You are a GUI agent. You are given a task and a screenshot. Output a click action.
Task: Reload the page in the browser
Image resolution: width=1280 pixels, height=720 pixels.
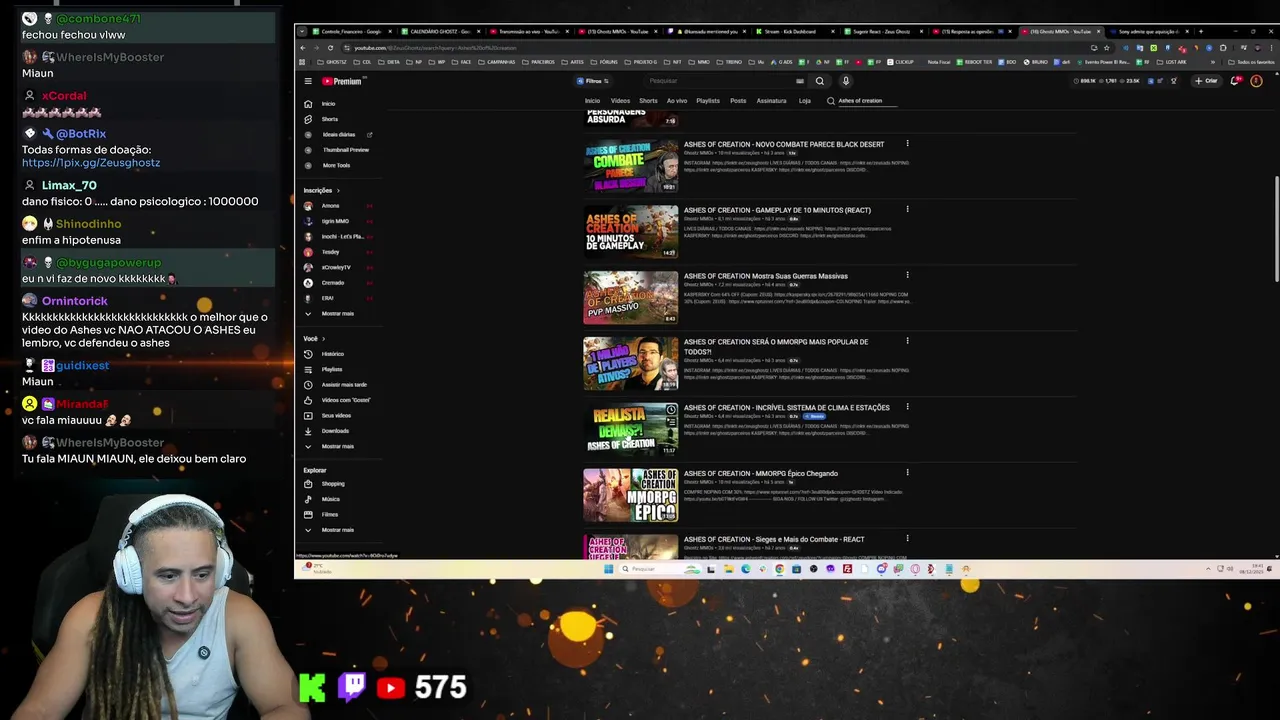click(331, 48)
